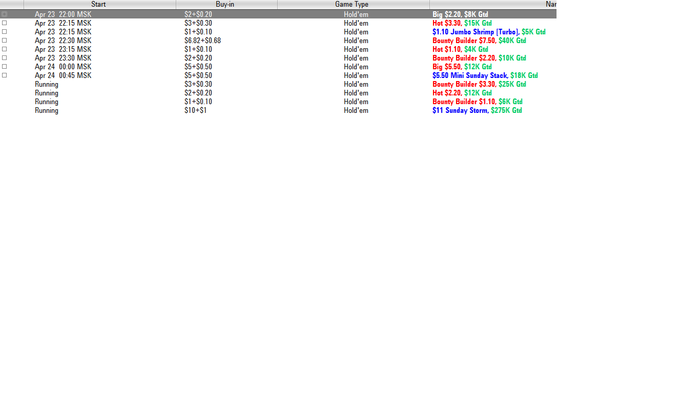This screenshot has height=394, width=700.
Task: Click the Apr 23 23:30 MSK start time
Action: pyautogui.click(x=63, y=58)
